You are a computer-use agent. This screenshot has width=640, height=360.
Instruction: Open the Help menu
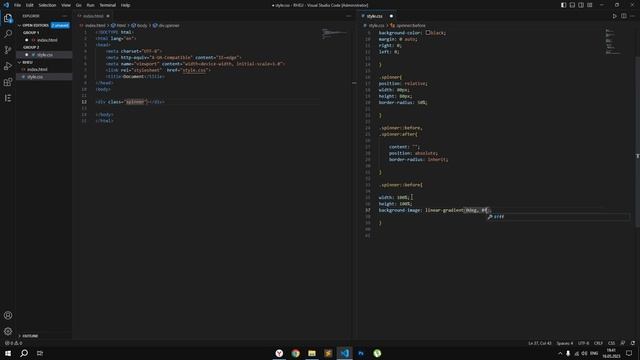(x=125, y=5)
